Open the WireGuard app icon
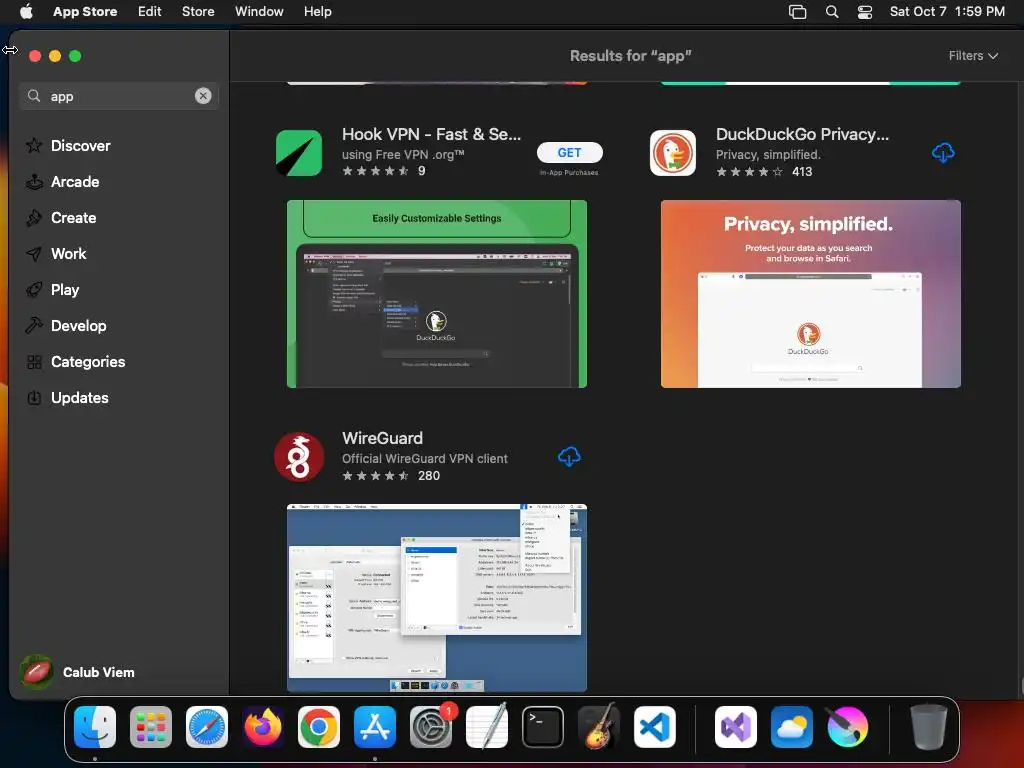 pyautogui.click(x=299, y=457)
